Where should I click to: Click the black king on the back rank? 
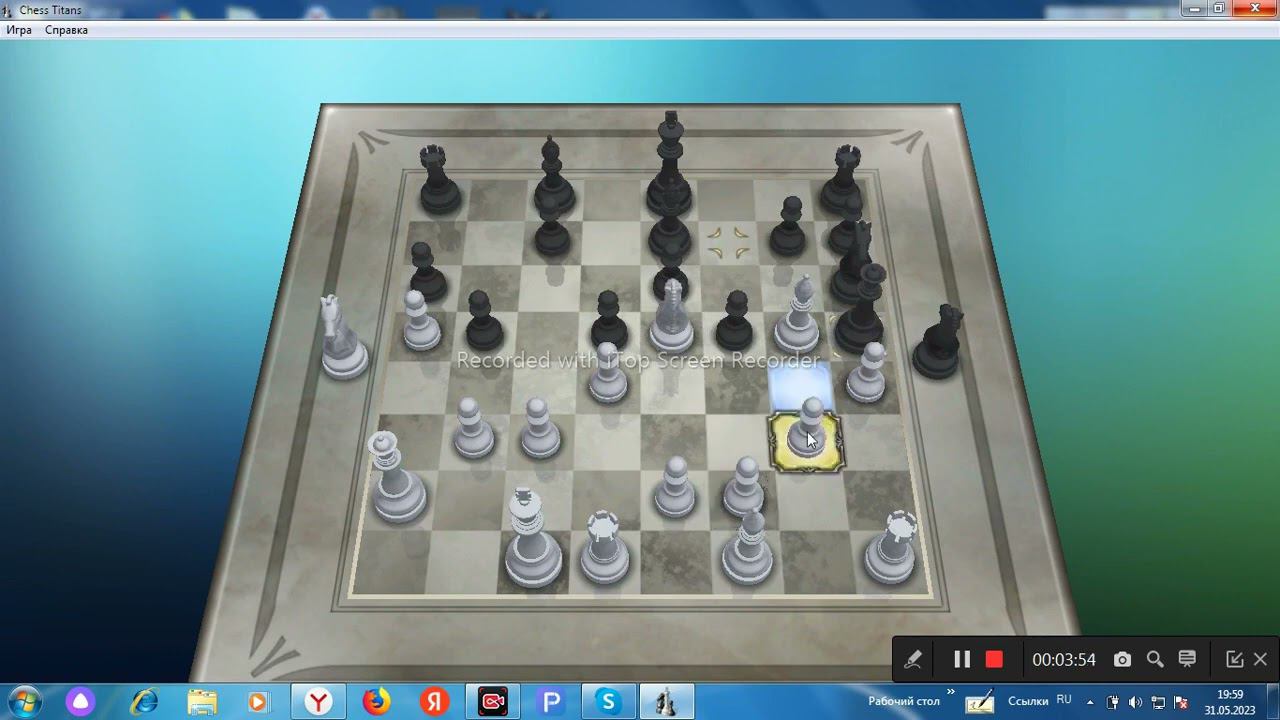pos(669,164)
